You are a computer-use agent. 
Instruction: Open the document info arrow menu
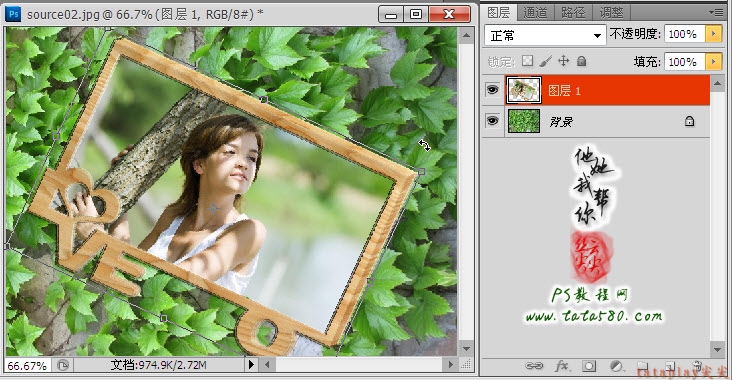[252, 365]
